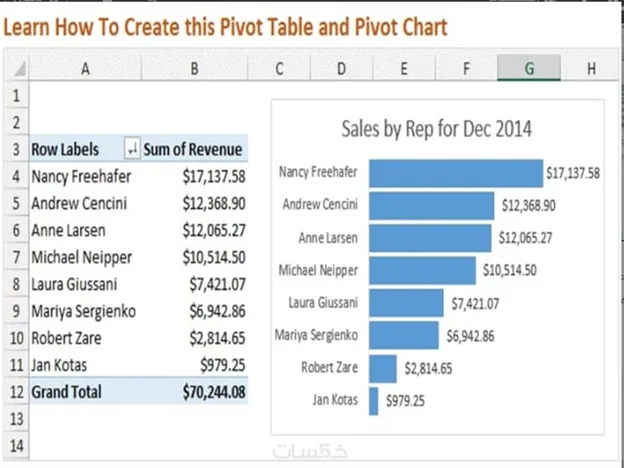Viewport: 624px width, 468px height.
Task: Click the $12,368.90 data label in chart
Action: (528, 206)
